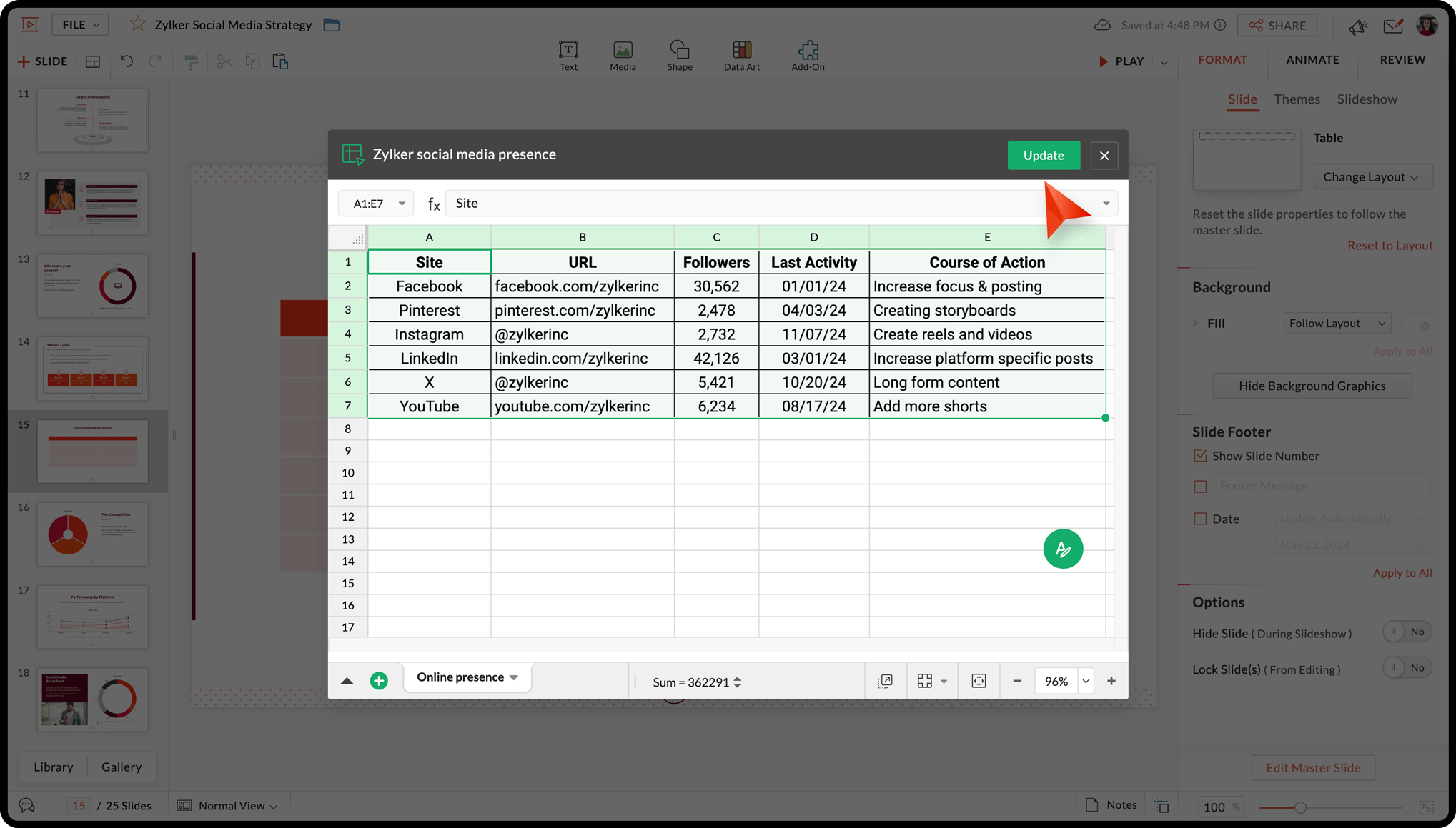Select the Slideshow sub-tab
The image size is (1456, 828).
click(x=1367, y=99)
